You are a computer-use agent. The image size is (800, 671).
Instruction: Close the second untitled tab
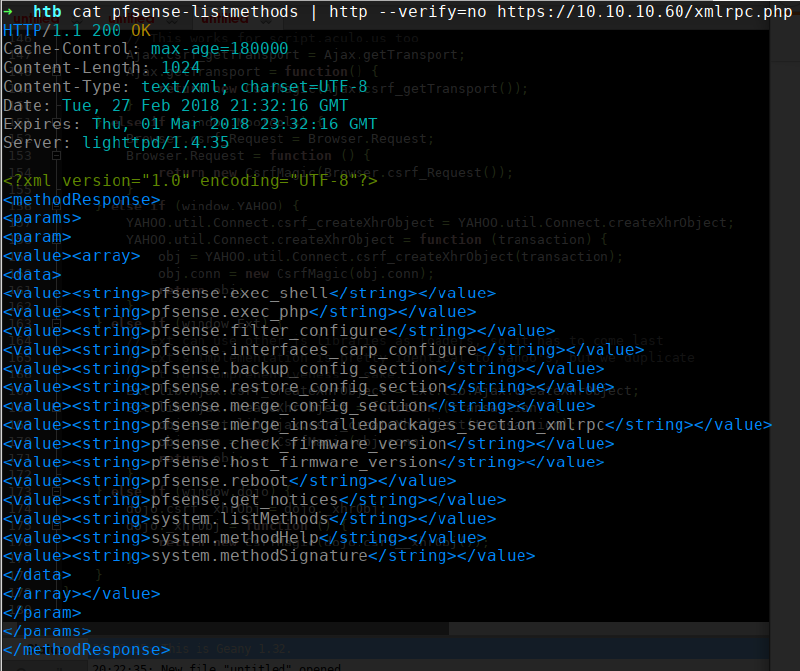click(172, 20)
